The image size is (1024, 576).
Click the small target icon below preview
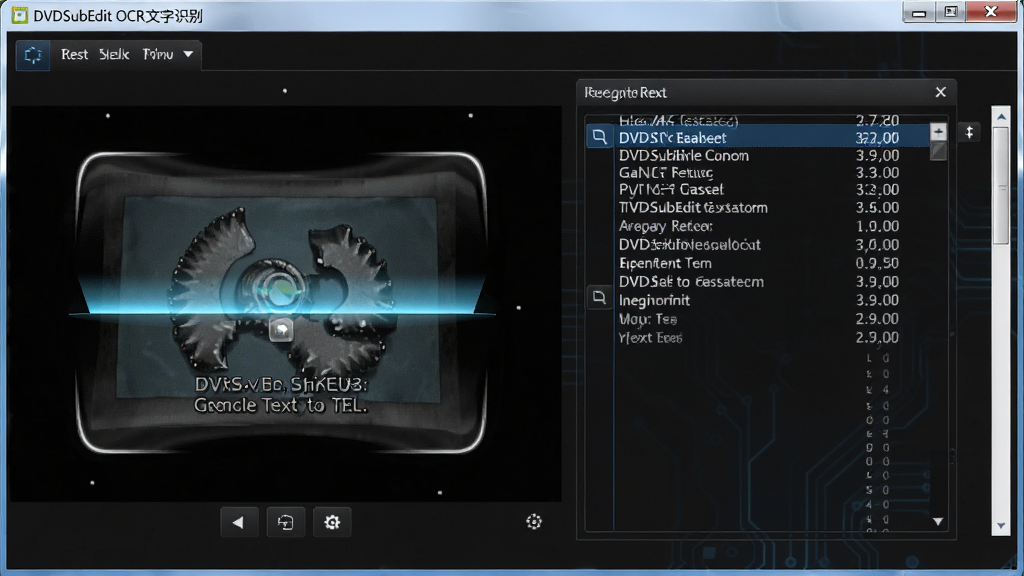tap(534, 521)
